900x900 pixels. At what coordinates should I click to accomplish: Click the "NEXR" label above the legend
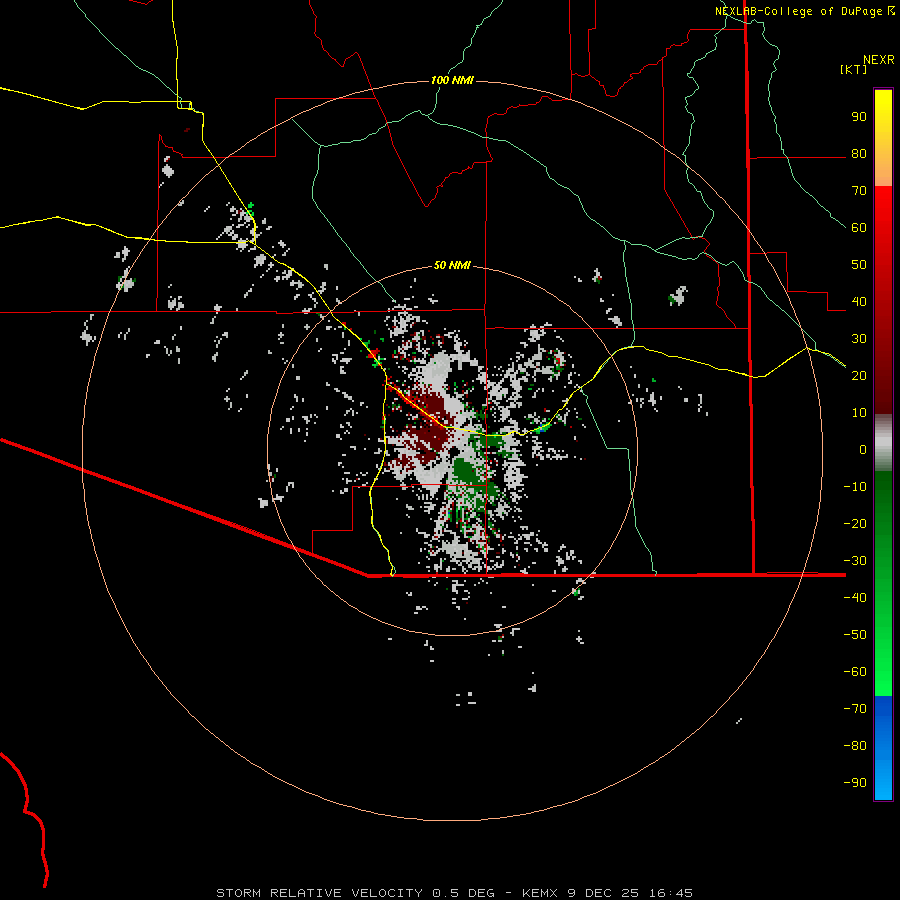(x=879, y=60)
